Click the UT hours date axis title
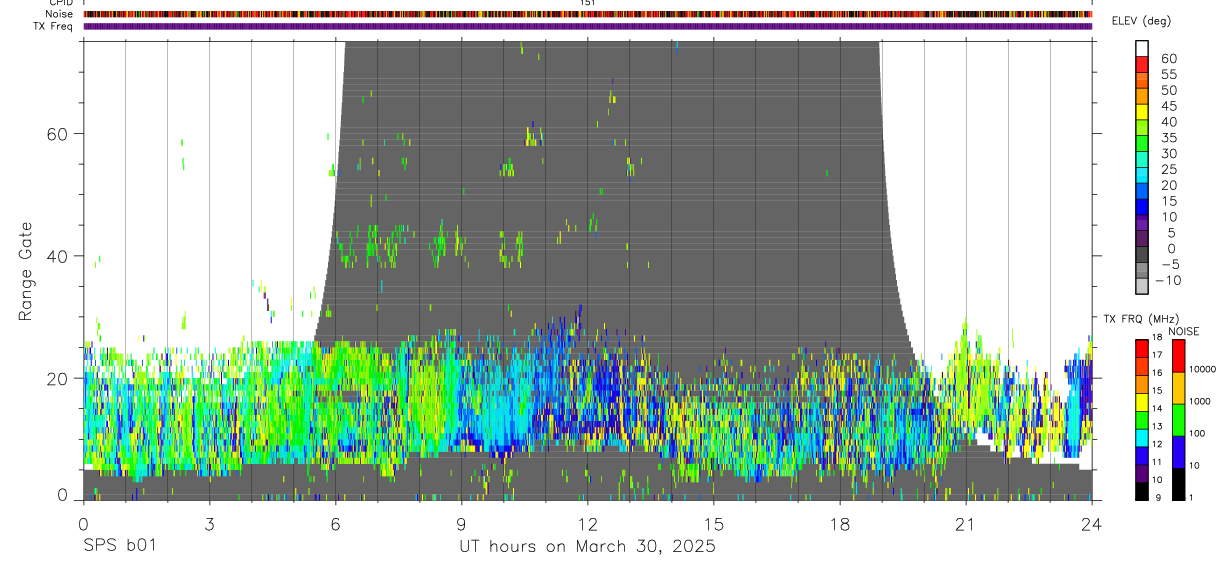The image size is (1228, 567). coord(587,547)
